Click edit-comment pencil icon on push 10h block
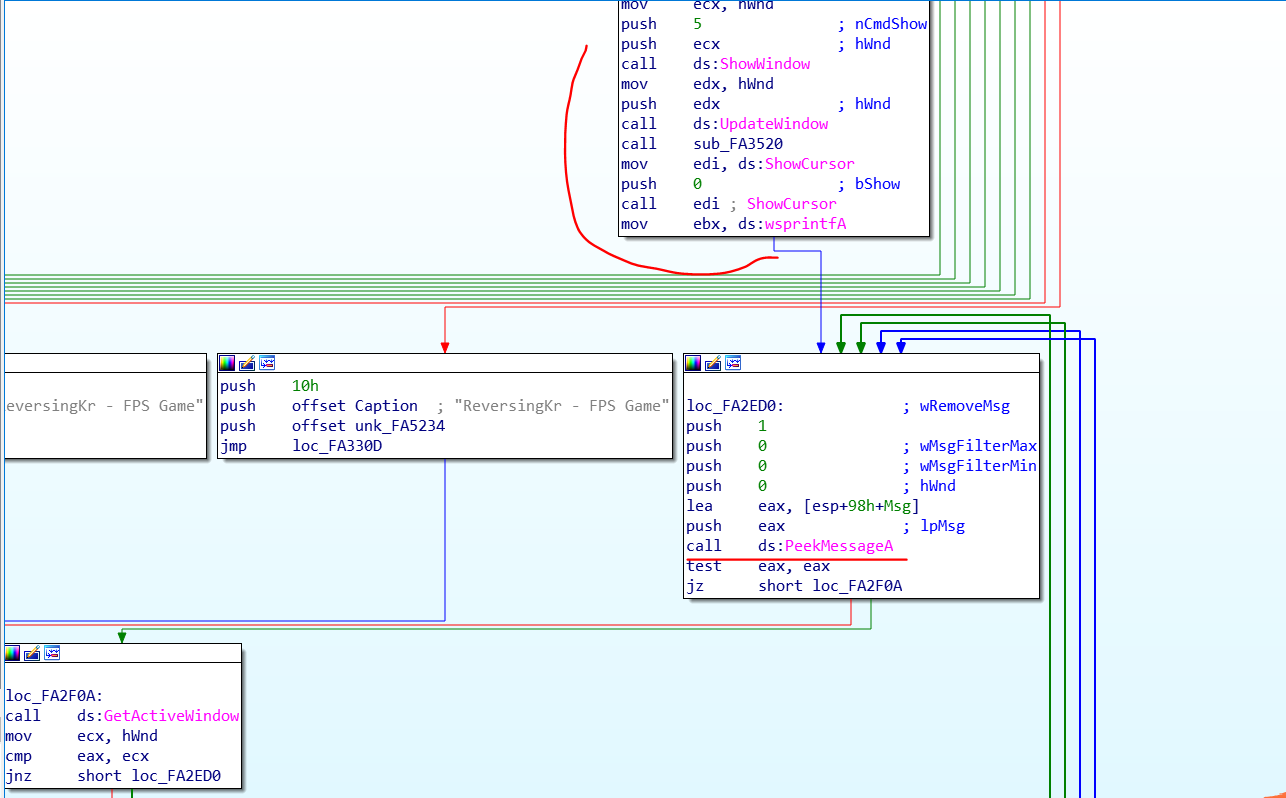1286x798 pixels. [x=247, y=363]
